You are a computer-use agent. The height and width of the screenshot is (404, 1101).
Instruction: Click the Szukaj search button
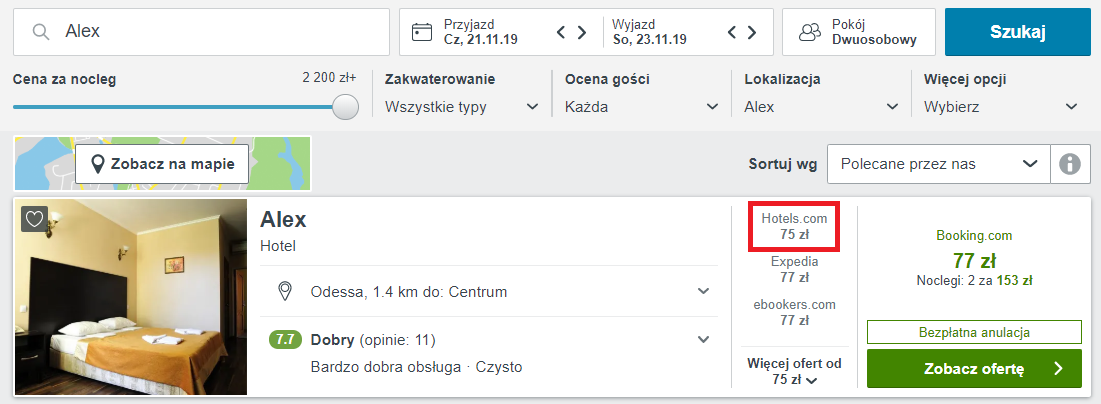1017,32
